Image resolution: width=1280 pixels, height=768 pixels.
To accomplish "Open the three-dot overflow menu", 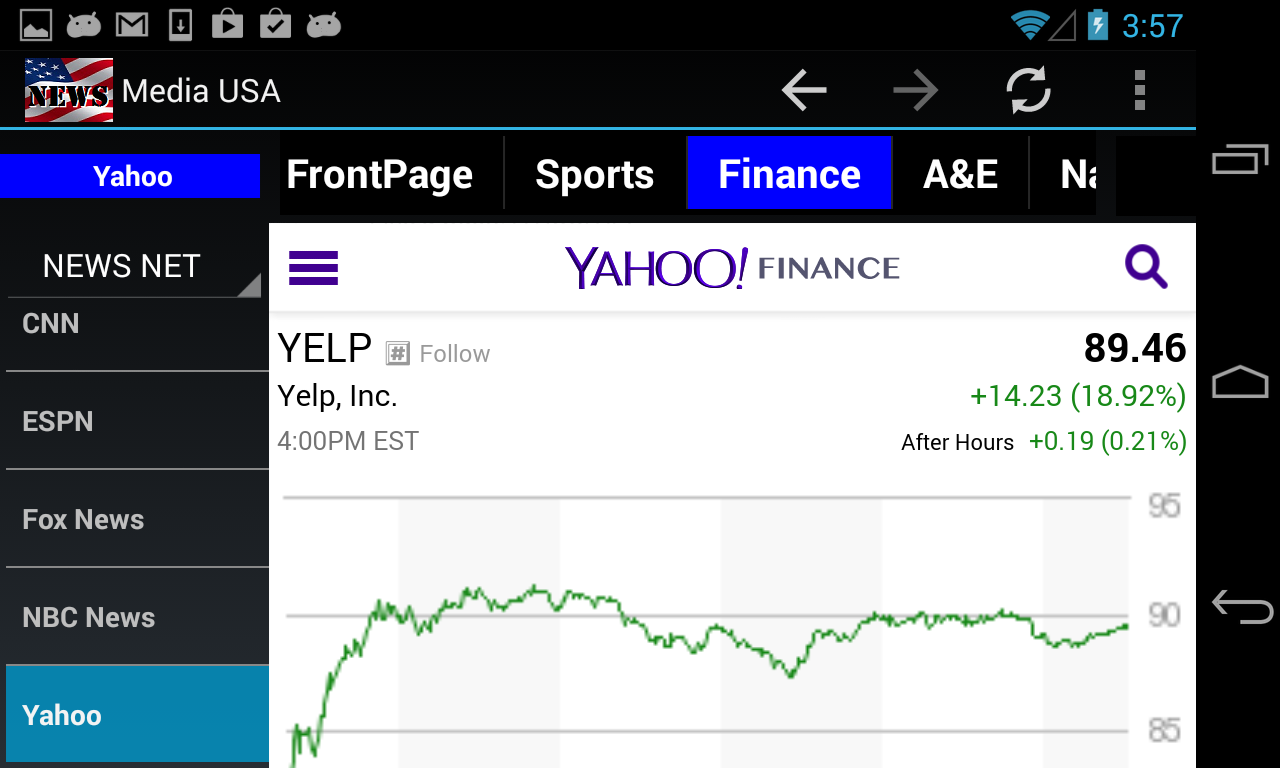I will 1139,91.
